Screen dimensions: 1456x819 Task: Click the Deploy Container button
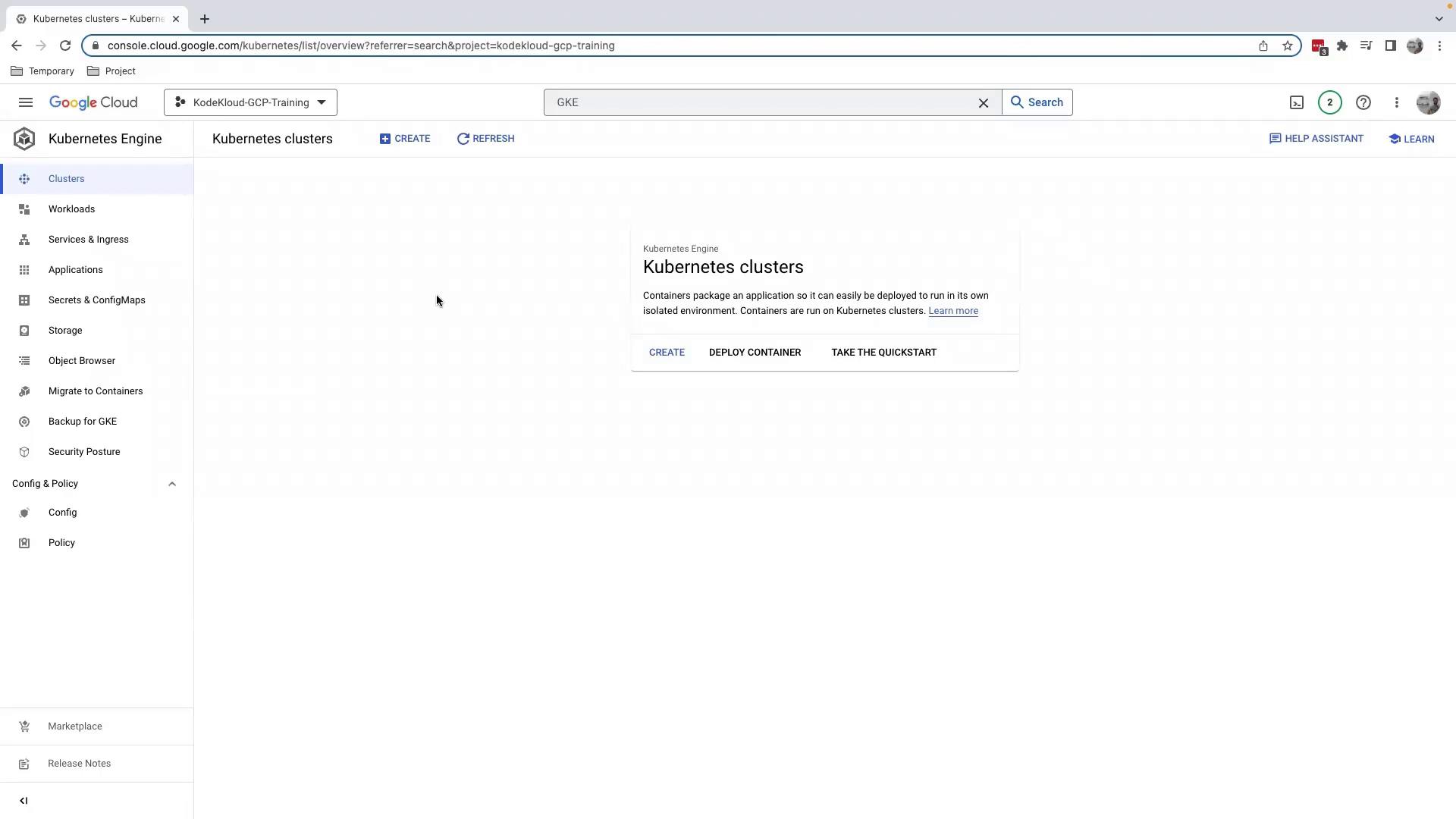pyautogui.click(x=755, y=353)
